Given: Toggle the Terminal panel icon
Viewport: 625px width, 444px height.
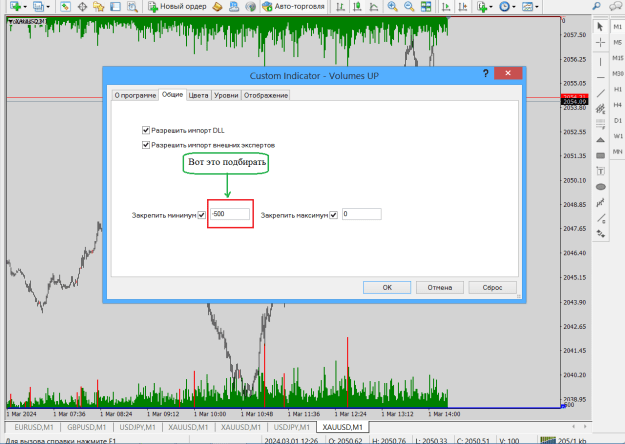Looking at the screenshot, I should click(115, 6).
